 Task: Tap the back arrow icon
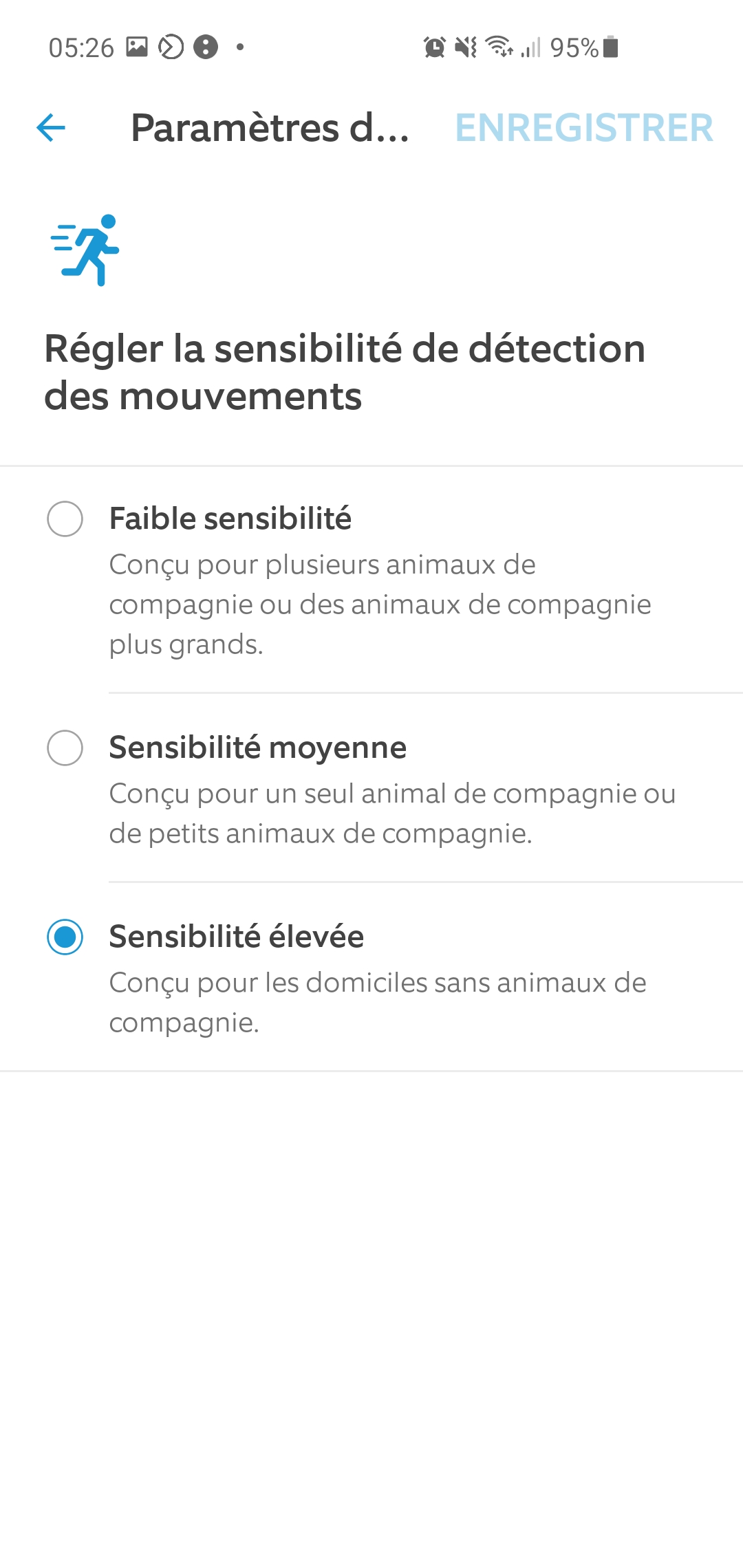click(51, 128)
